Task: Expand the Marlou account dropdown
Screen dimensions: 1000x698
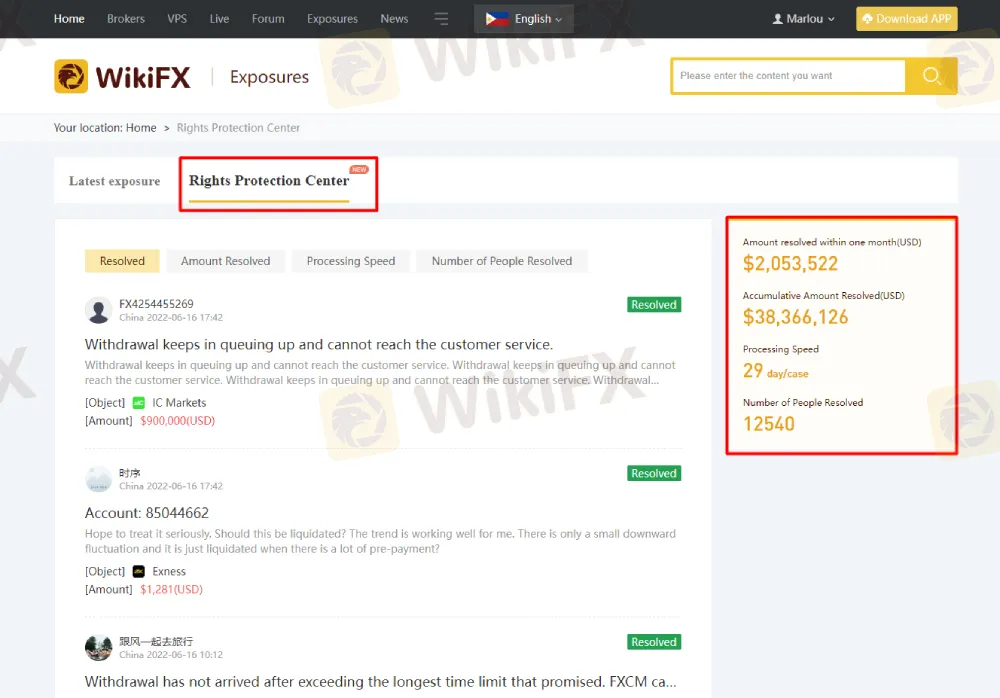Action: (804, 19)
